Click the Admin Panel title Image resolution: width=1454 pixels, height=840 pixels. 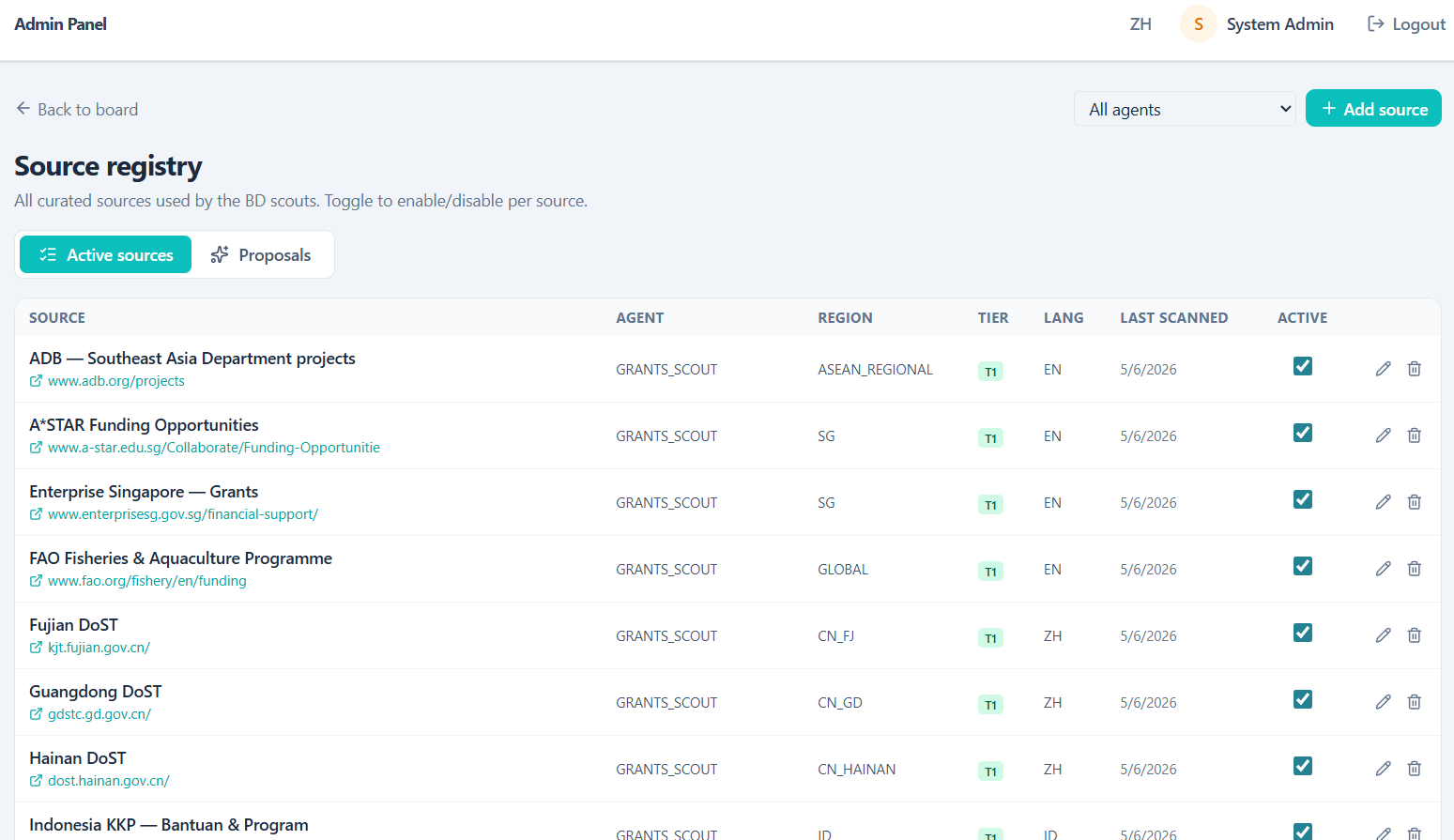pyautogui.click(x=61, y=24)
